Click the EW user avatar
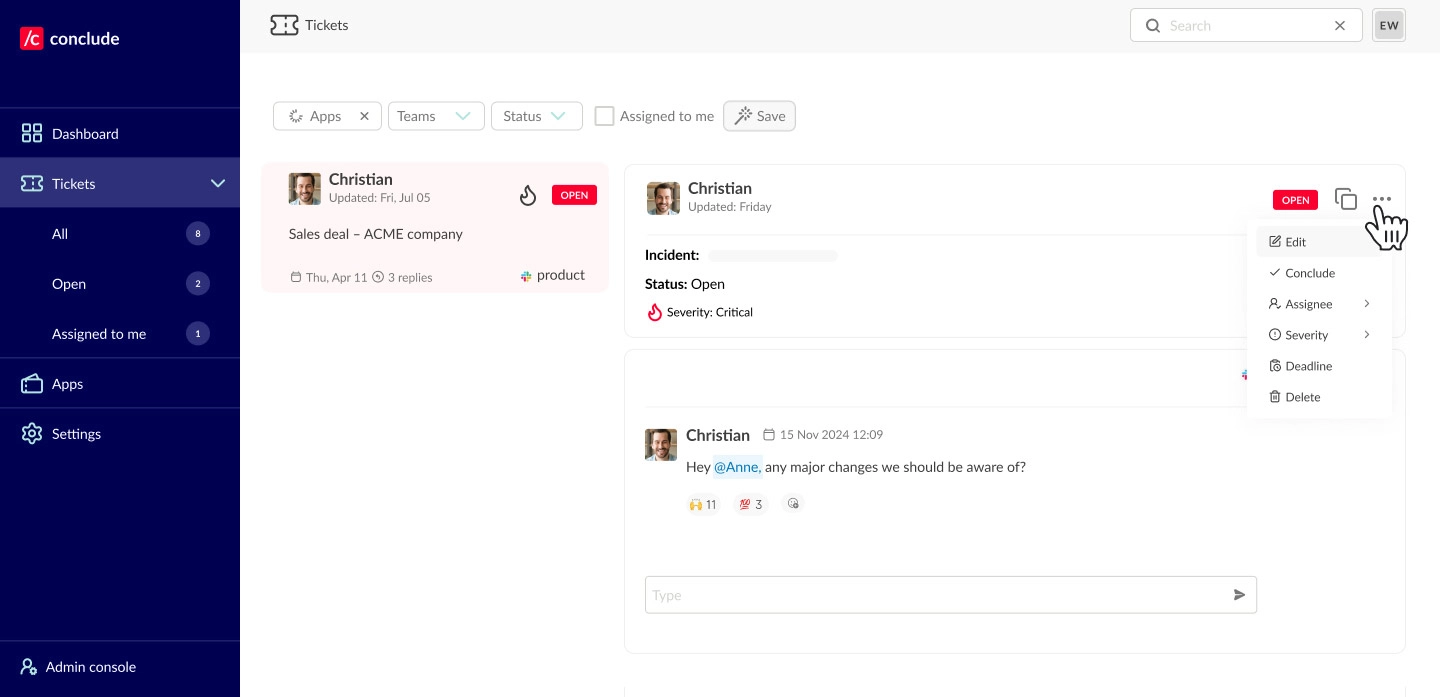Image resolution: width=1440 pixels, height=697 pixels. coord(1389,26)
